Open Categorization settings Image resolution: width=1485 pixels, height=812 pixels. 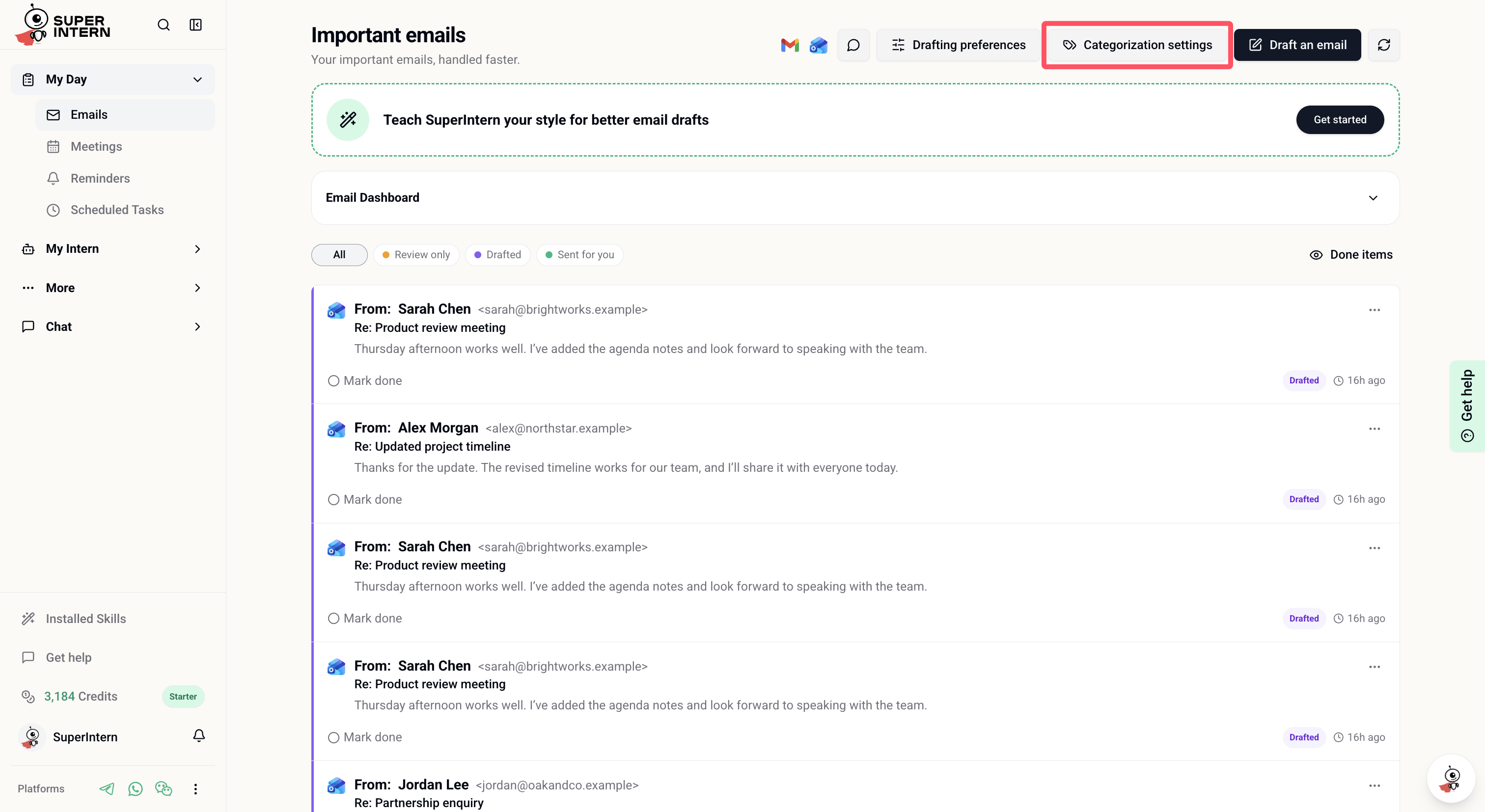1137,45
